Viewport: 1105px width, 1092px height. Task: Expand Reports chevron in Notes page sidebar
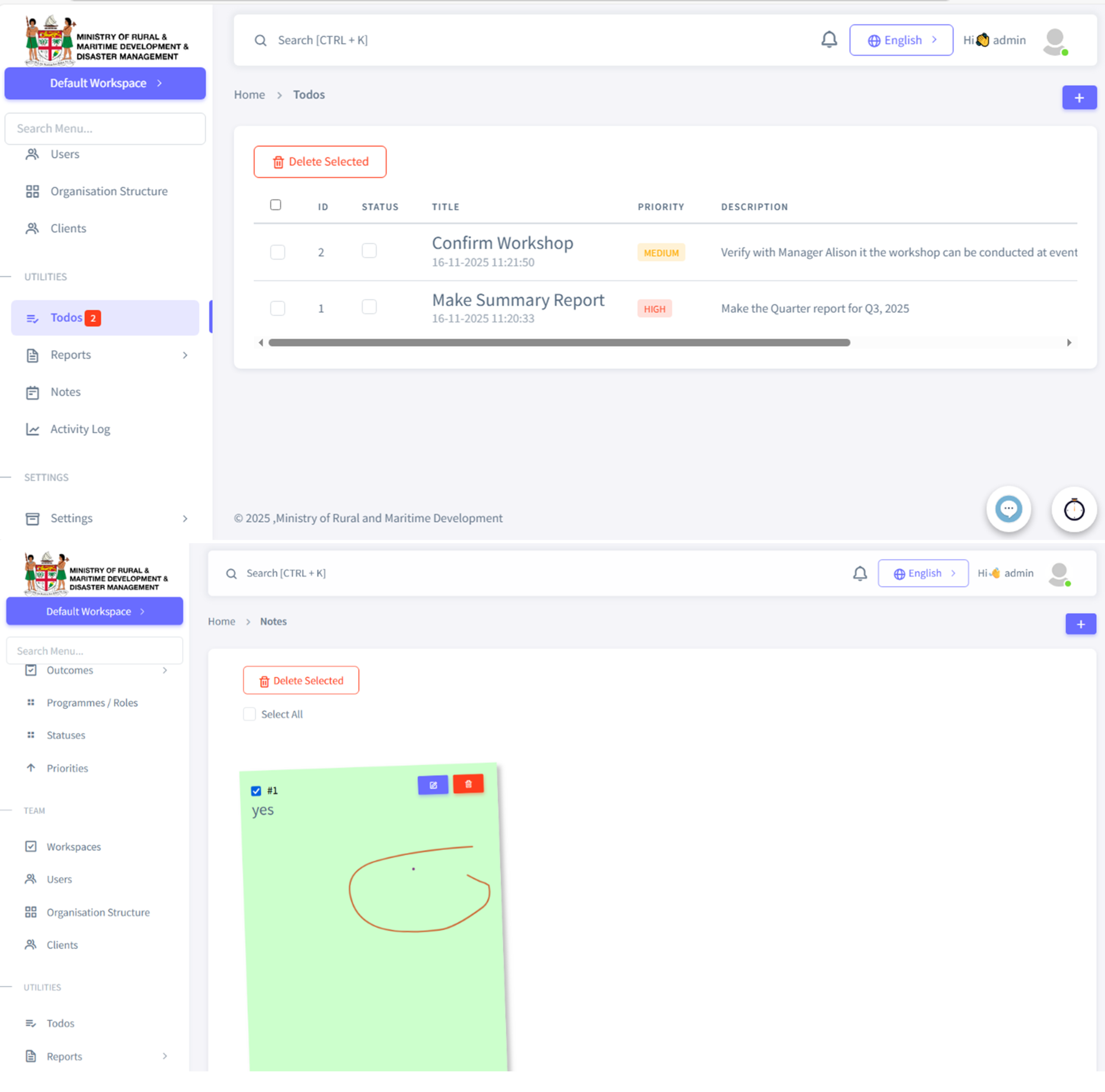point(165,1056)
